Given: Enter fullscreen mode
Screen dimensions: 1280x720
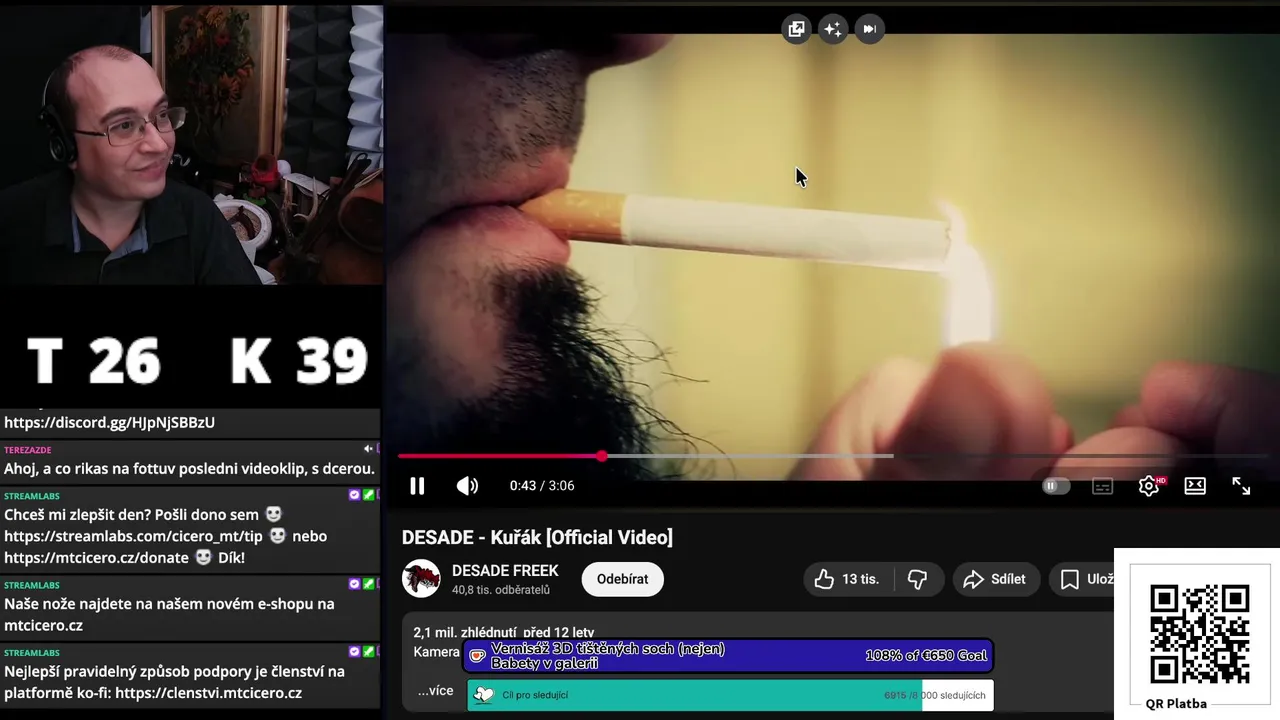Looking at the screenshot, I should 1241,486.
